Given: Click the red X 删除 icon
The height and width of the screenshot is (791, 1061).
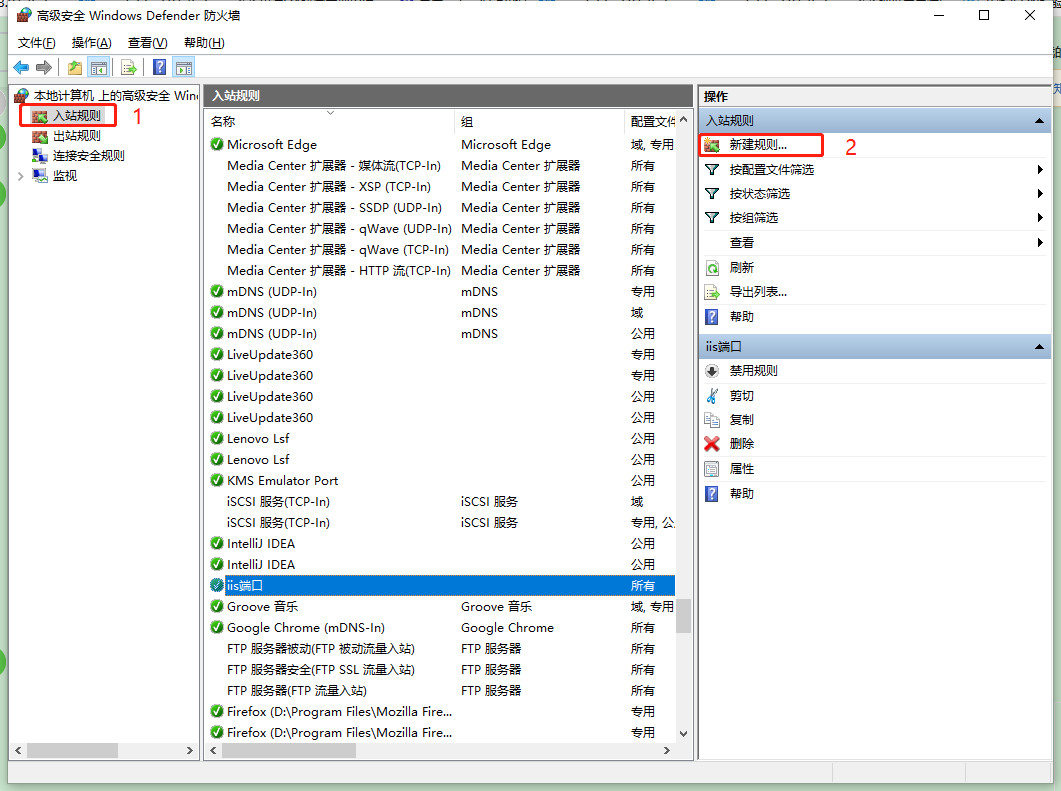Looking at the screenshot, I should point(712,444).
